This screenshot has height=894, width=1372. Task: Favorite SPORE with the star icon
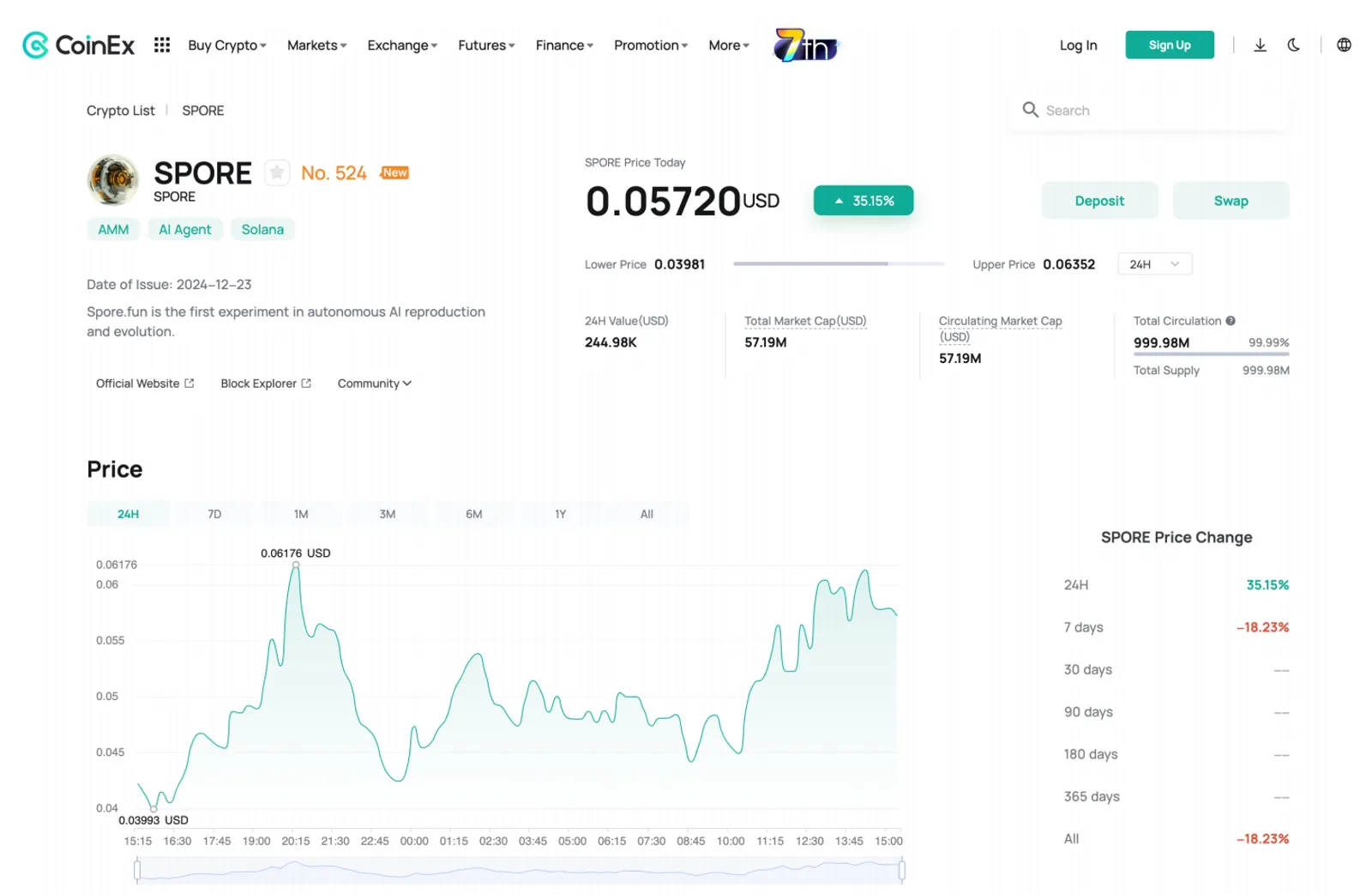point(276,172)
